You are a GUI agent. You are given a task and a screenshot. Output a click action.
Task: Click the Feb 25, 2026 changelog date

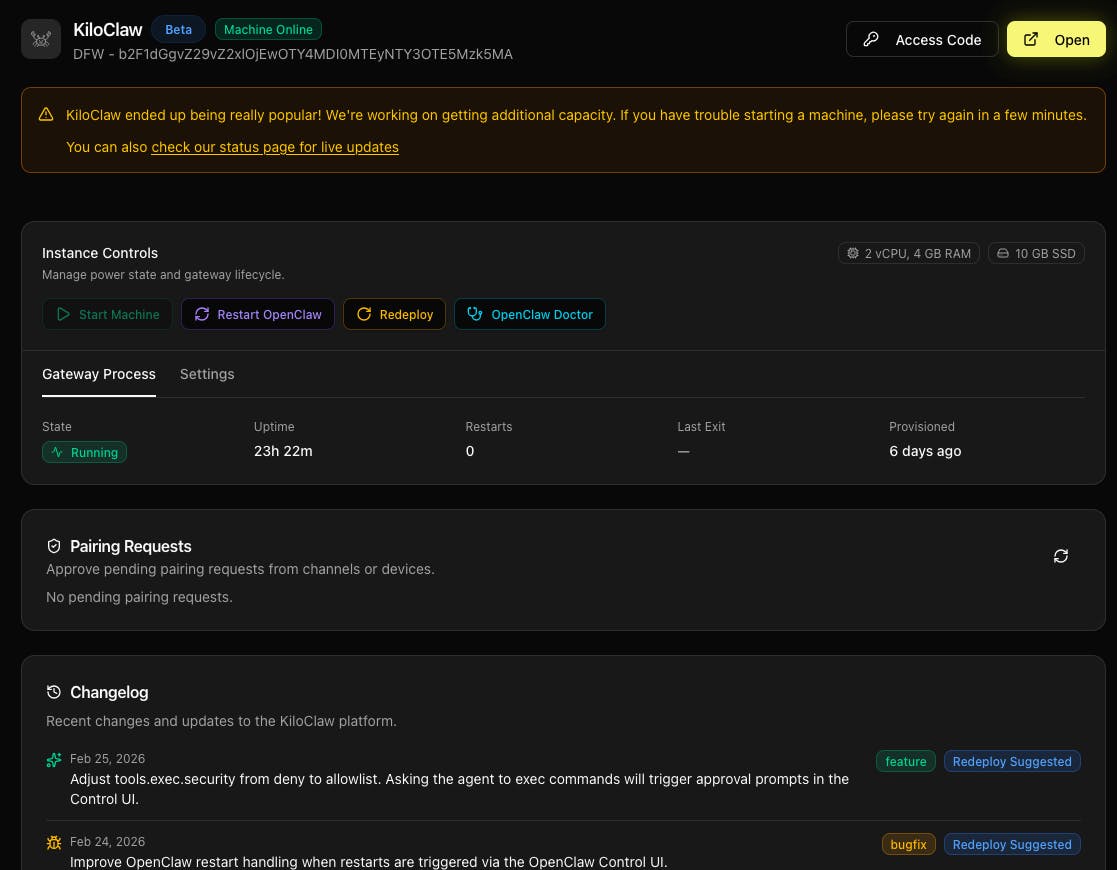click(108, 759)
